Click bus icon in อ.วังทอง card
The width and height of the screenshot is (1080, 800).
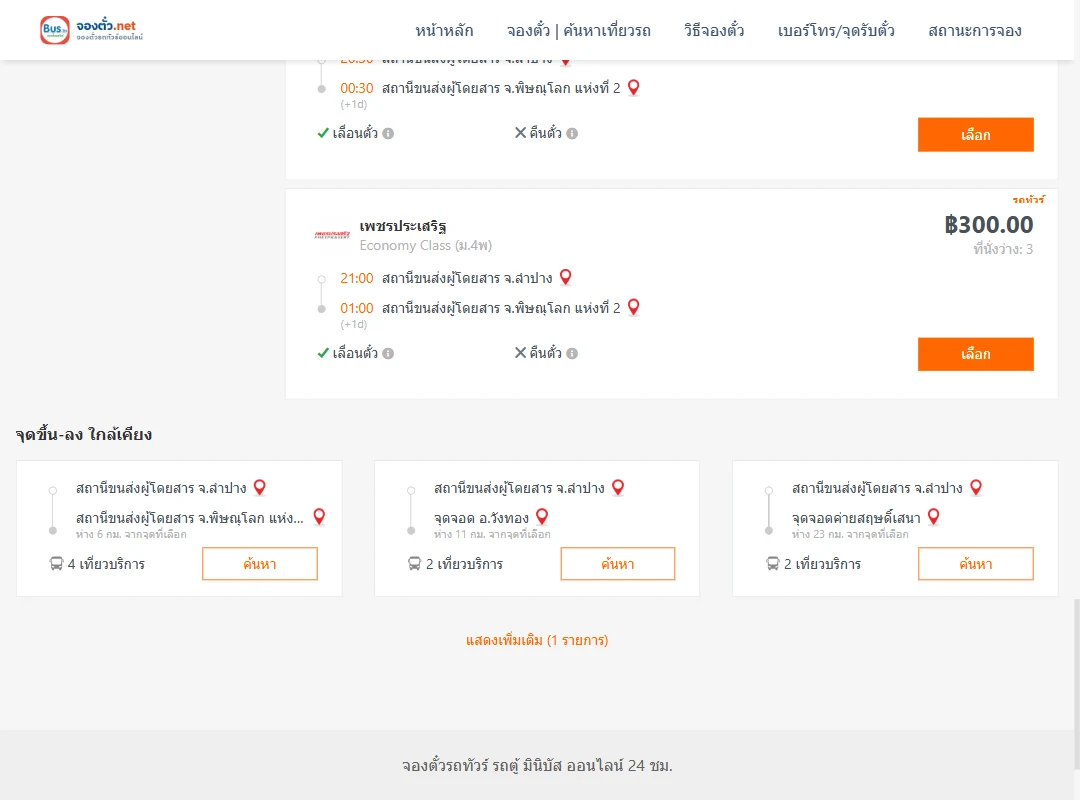coord(414,564)
